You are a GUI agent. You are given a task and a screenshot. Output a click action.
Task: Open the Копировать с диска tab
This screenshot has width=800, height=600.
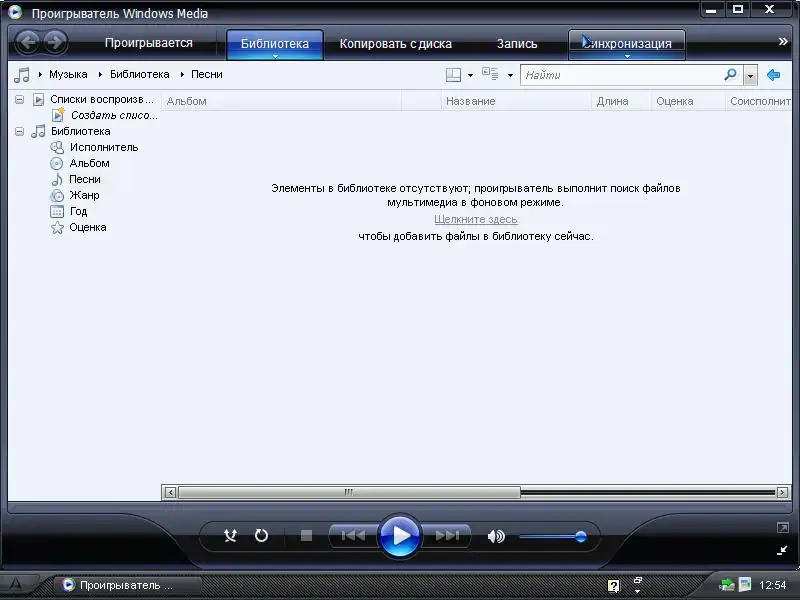(x=396, y=44)
